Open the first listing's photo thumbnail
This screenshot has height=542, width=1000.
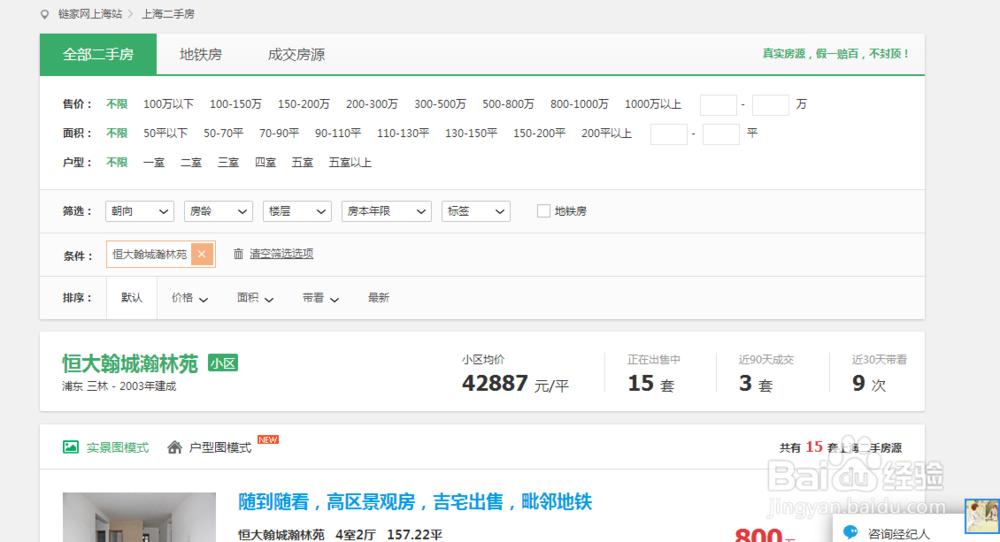click(x=139, y=517)
